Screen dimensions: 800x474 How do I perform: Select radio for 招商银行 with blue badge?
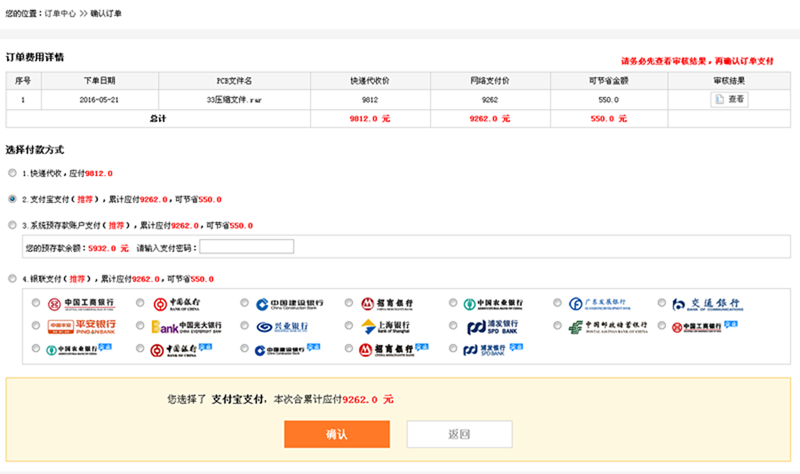[x=349, y=348]
